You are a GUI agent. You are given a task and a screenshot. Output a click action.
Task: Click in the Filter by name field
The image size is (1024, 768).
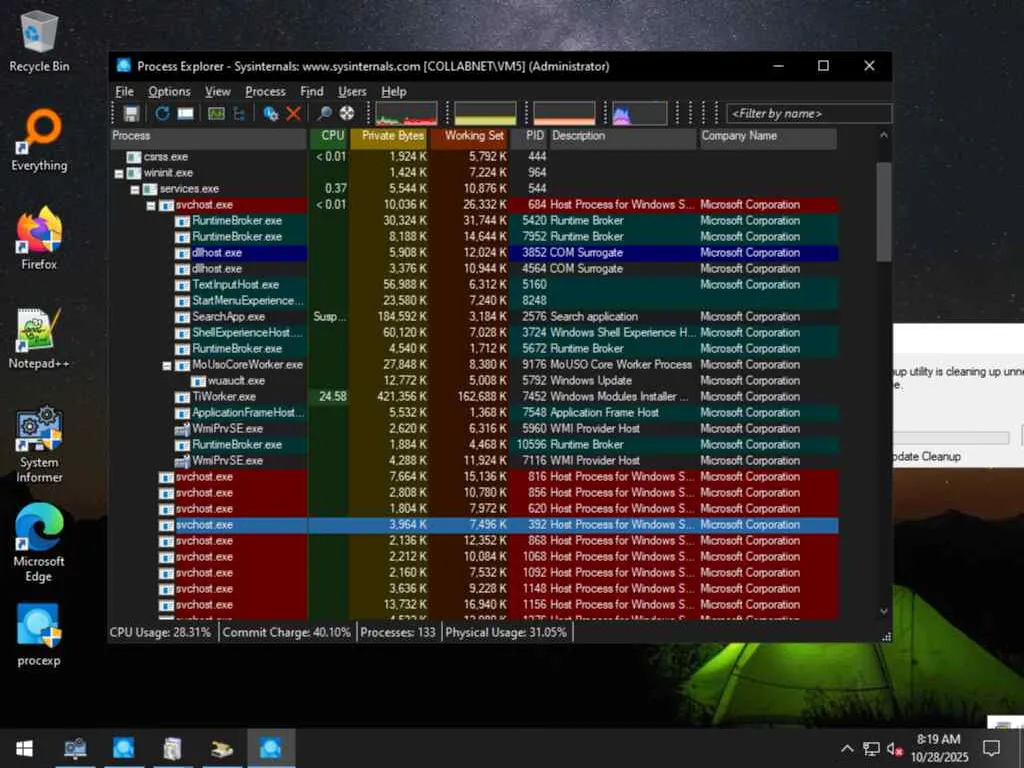[808, 114]
